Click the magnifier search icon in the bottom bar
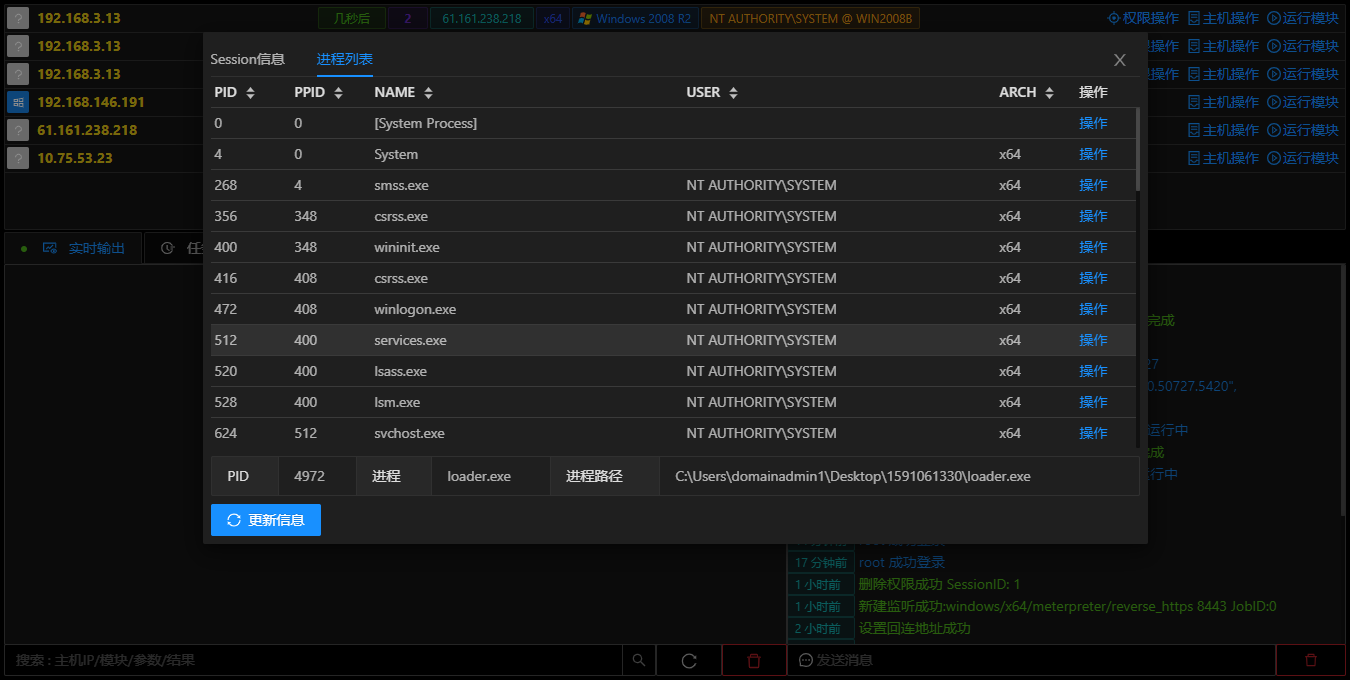 point(639,661)
